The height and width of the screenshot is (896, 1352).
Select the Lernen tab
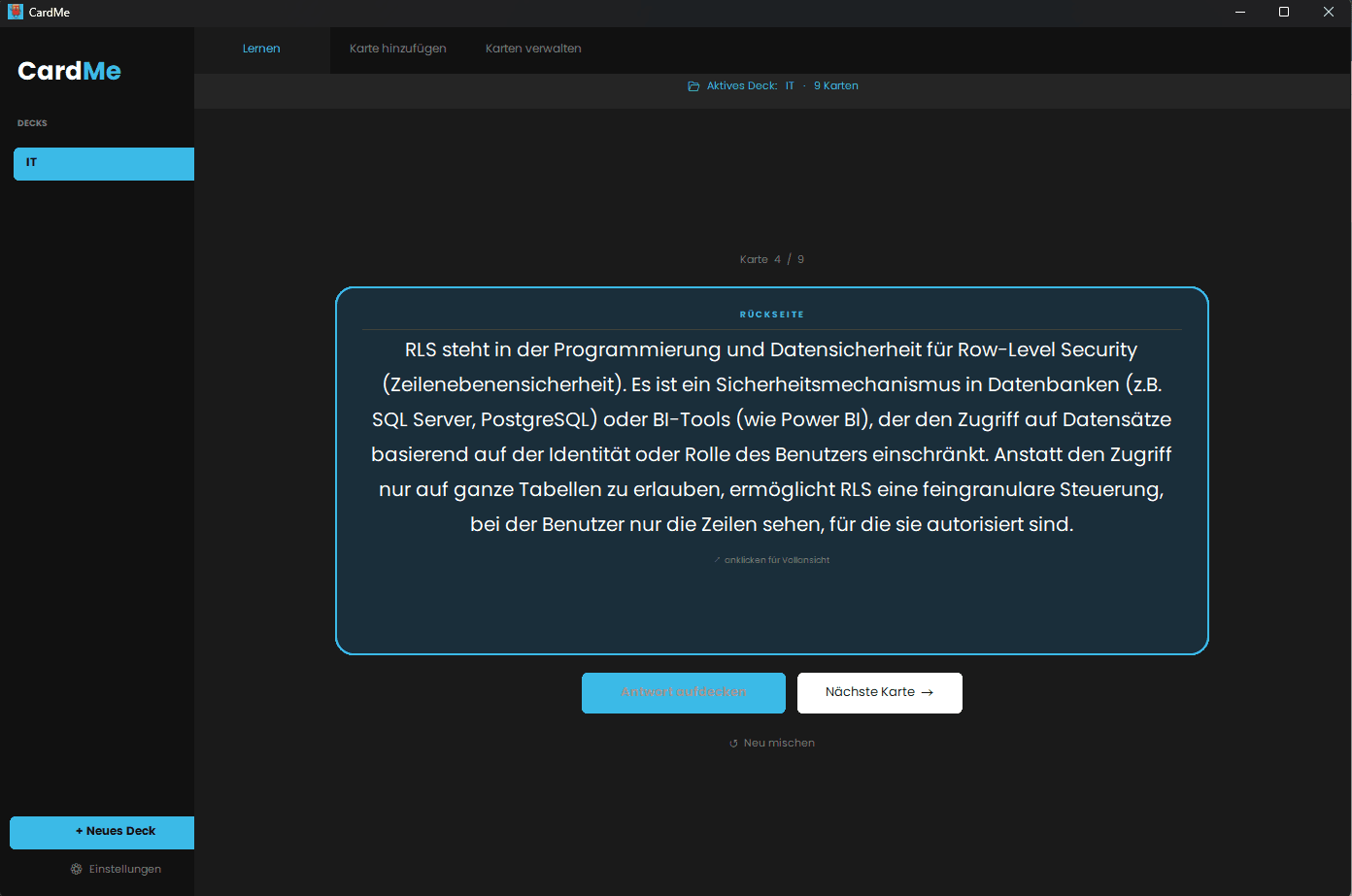(261, 48)
